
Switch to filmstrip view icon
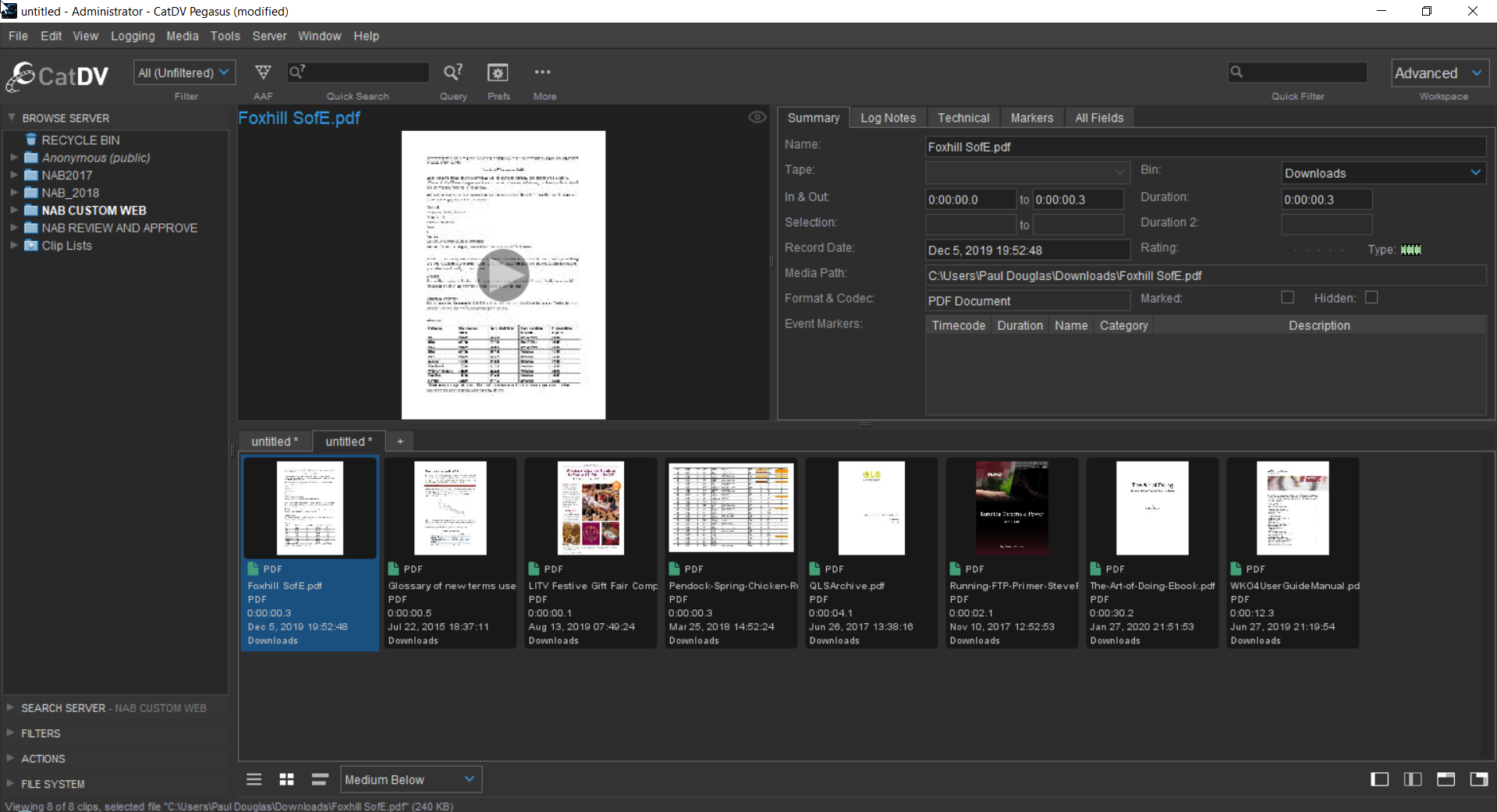pos(320,779)
